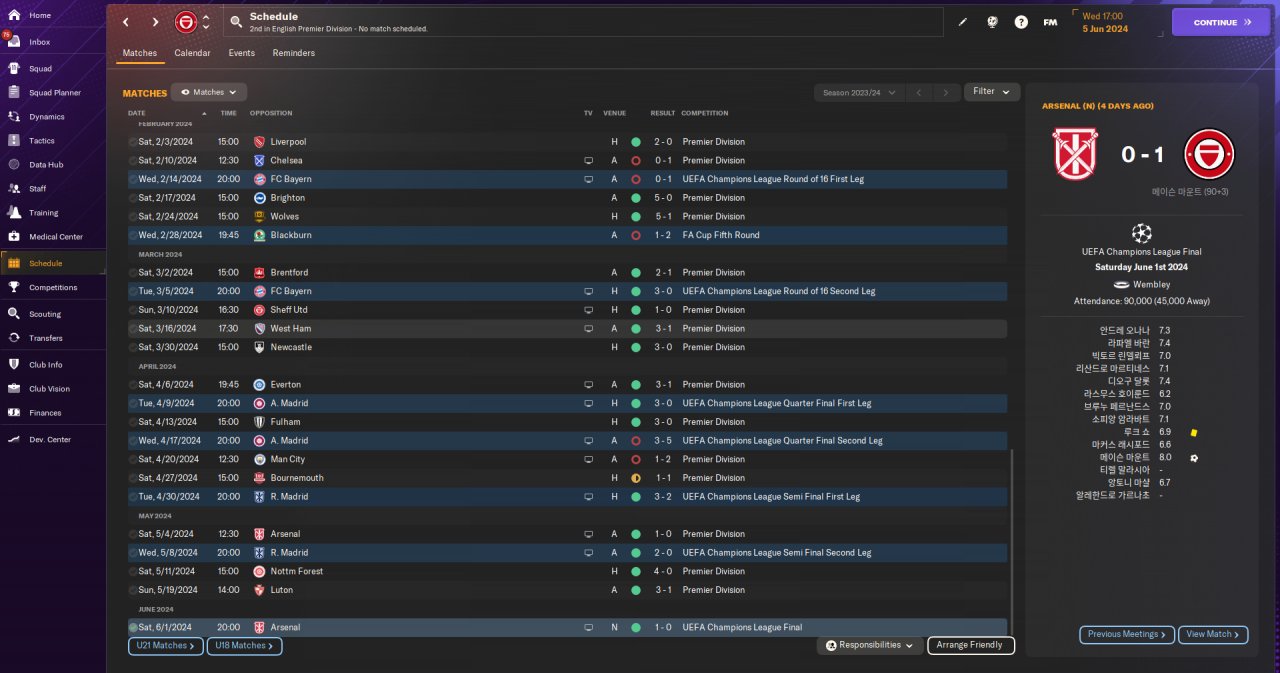Click the Data Hub icon
The image size is (1280, 673).
pyautogui.click(x=14, y=165)
